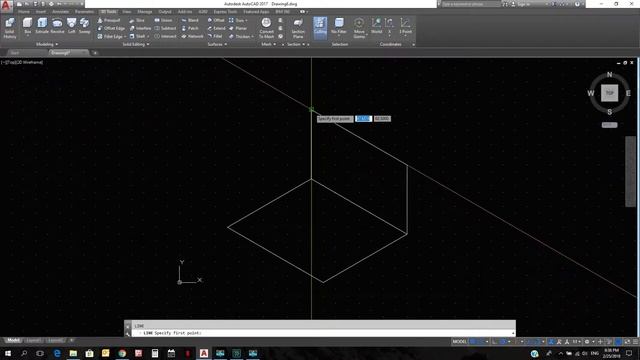
Task: Select the Loft tool
Action: 71,26
